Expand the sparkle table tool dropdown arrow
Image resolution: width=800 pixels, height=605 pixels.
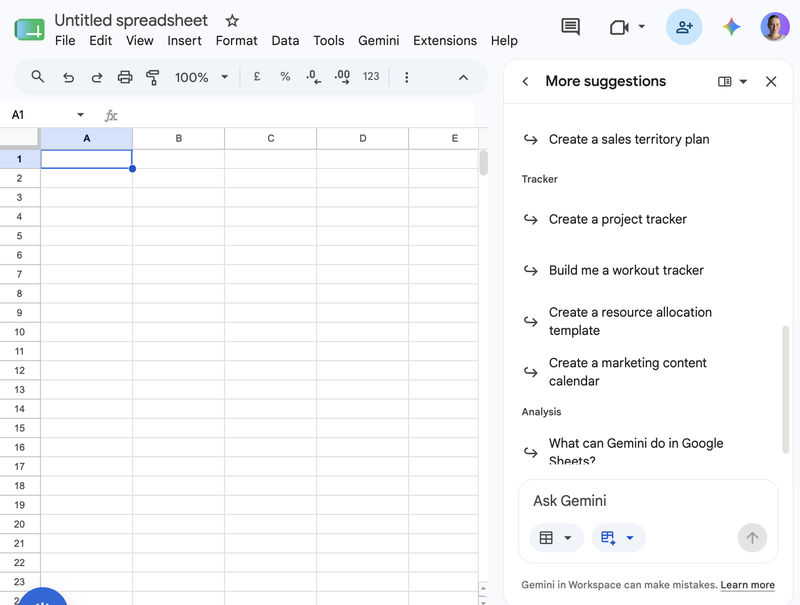[x=630, y=538]
